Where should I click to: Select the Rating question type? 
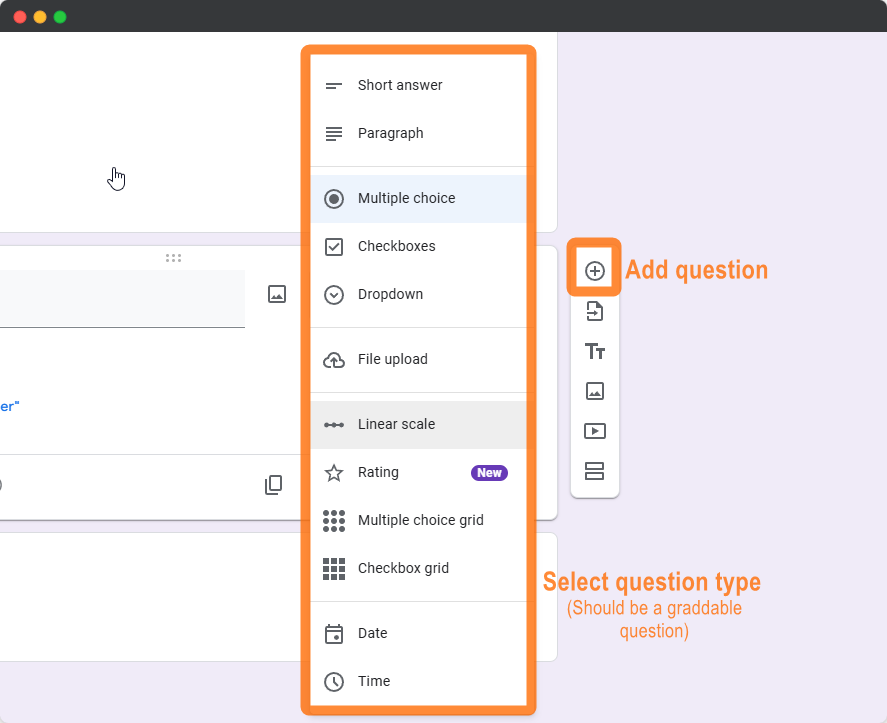pyautogui.click(x=378, y=472)
